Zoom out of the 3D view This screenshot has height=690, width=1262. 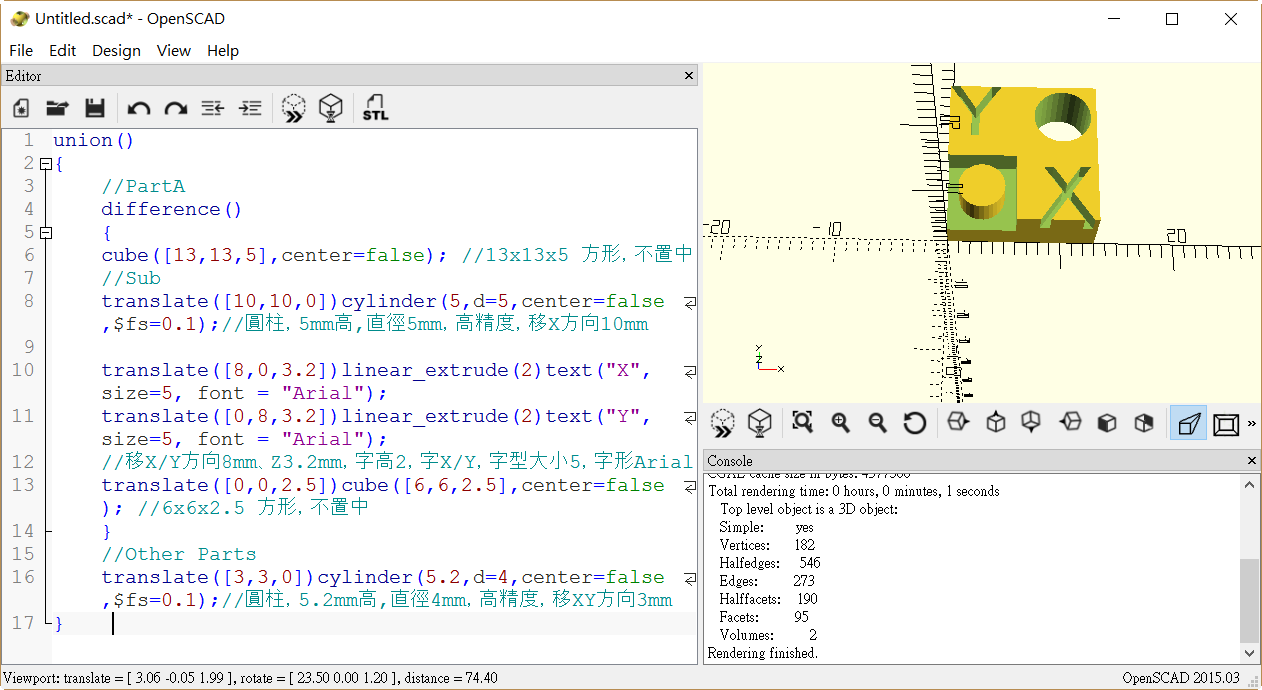click(x=877, y=423)
